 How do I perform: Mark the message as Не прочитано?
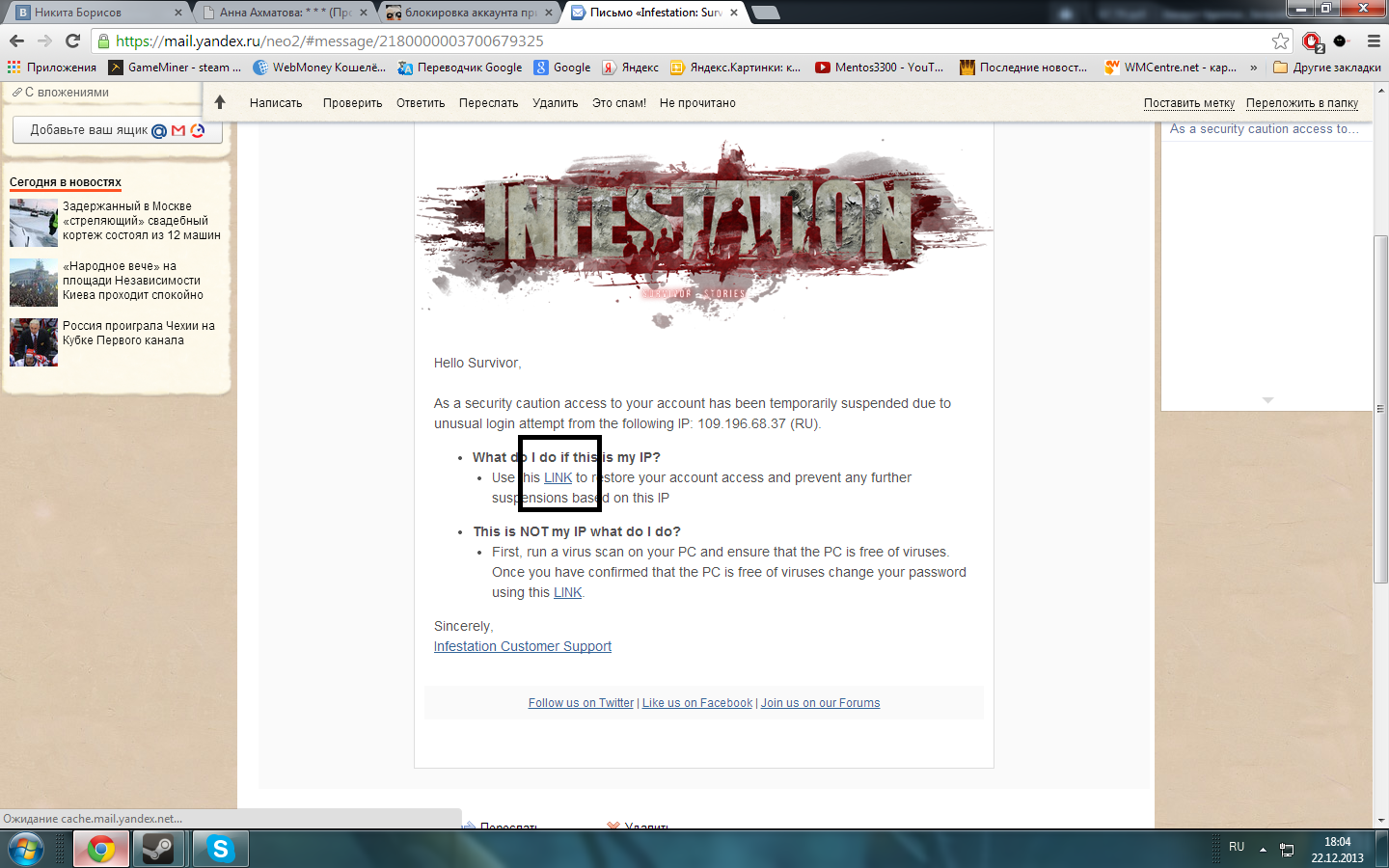697,103
